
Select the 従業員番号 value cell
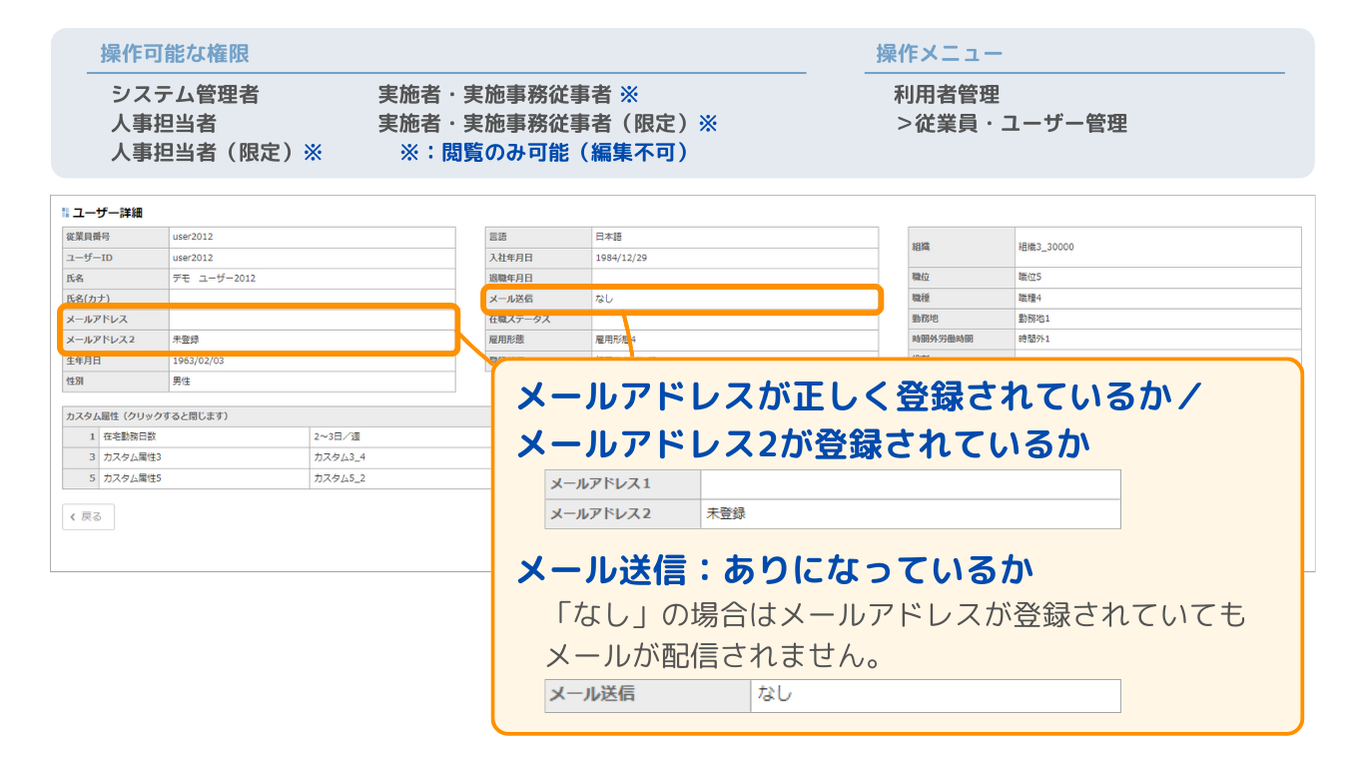click(x=193, y=237)
